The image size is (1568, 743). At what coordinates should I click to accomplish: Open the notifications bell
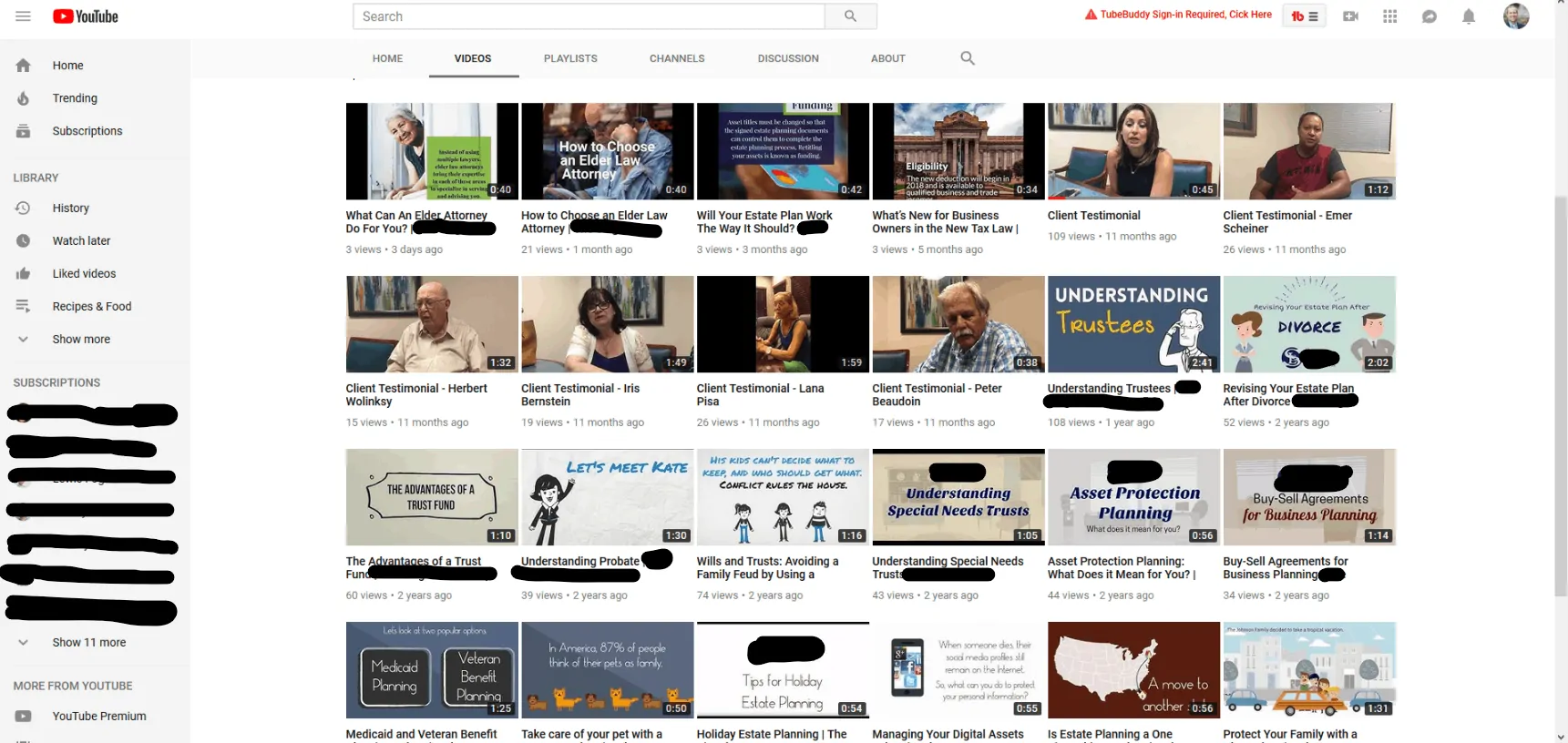[x=1468, y=16]
